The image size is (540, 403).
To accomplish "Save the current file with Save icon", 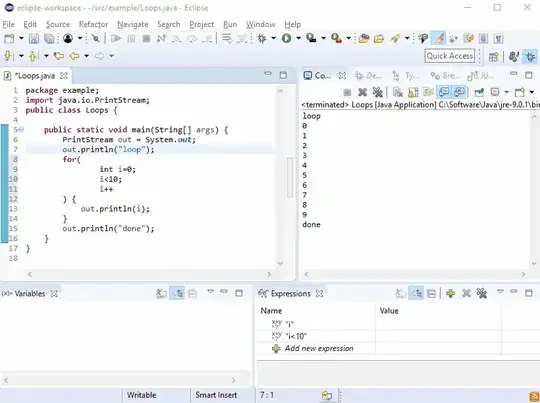I will 34,38.
